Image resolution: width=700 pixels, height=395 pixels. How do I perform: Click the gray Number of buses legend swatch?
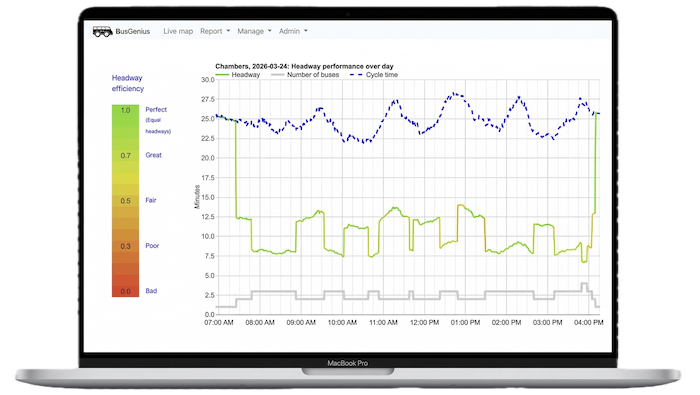(278, 75)
